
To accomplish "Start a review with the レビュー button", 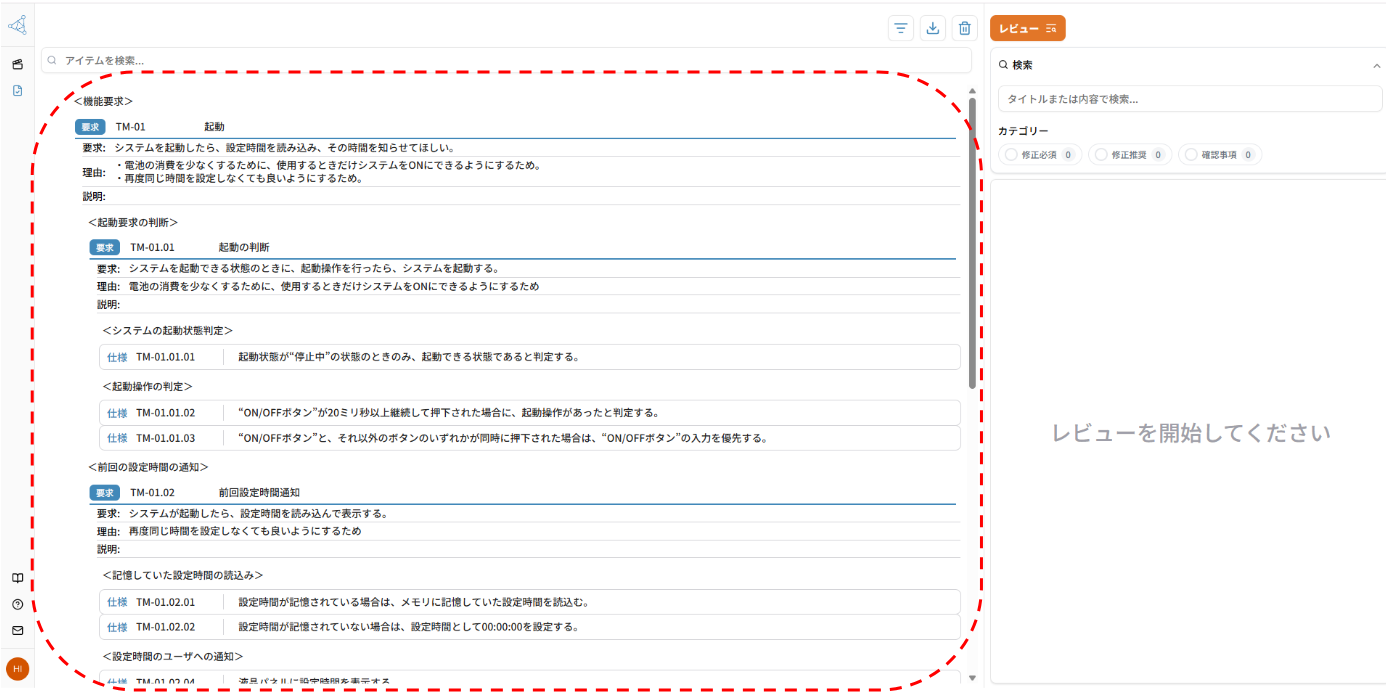I will click(1026, 28).
